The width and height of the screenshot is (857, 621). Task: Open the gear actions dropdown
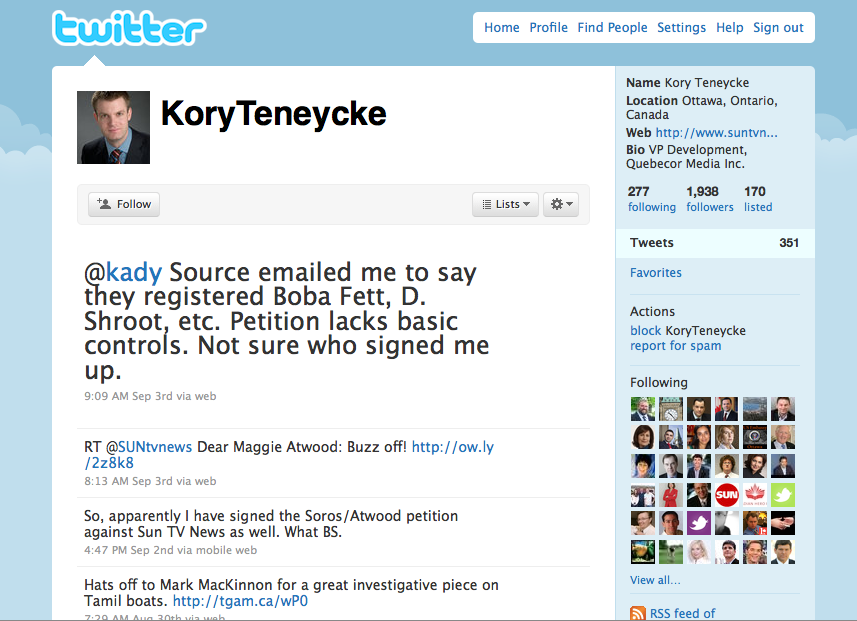(561, 204)
